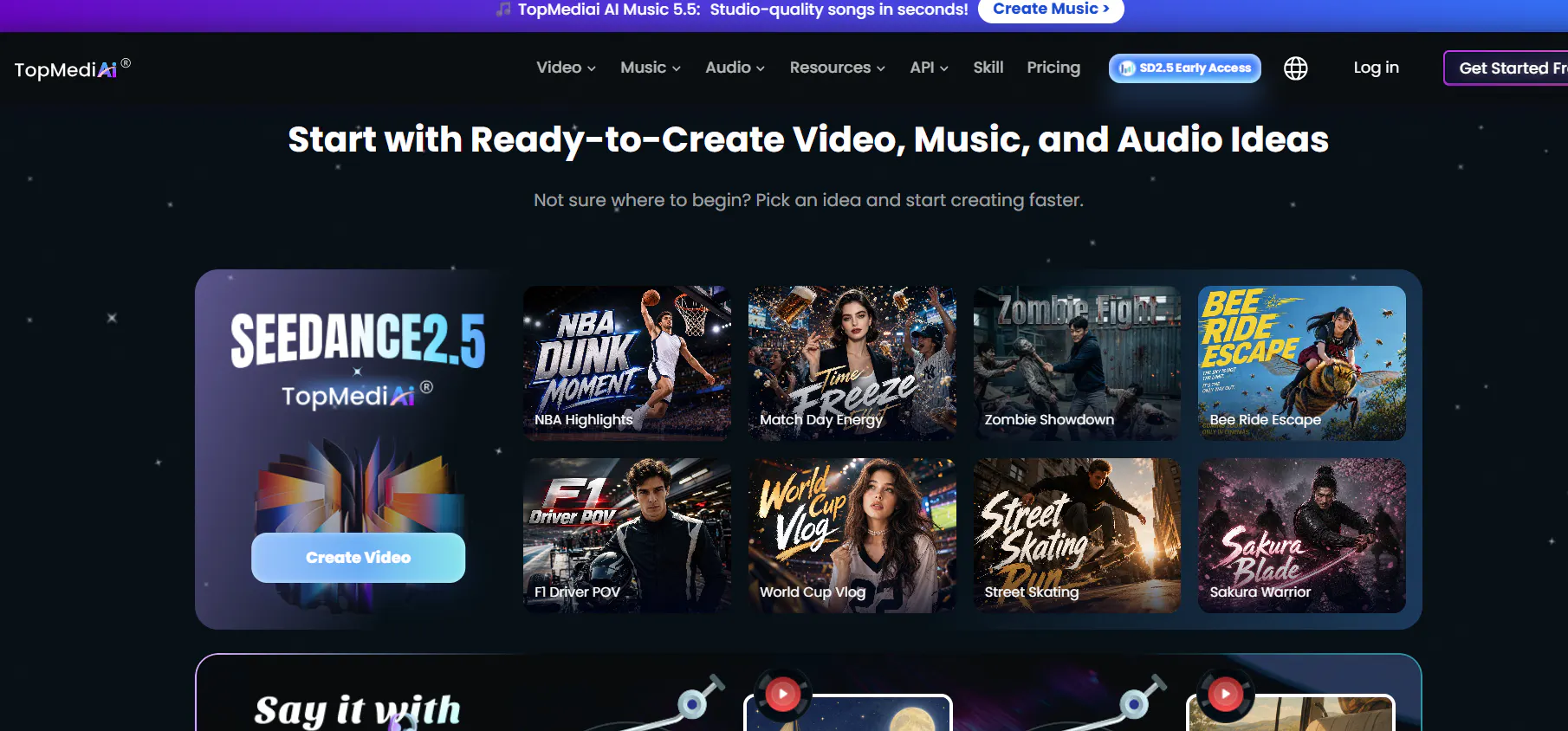Viewport: 1568px width, 731px height.
Task: Click the SD2.5 Early Access button
Action: (1184, 68)
